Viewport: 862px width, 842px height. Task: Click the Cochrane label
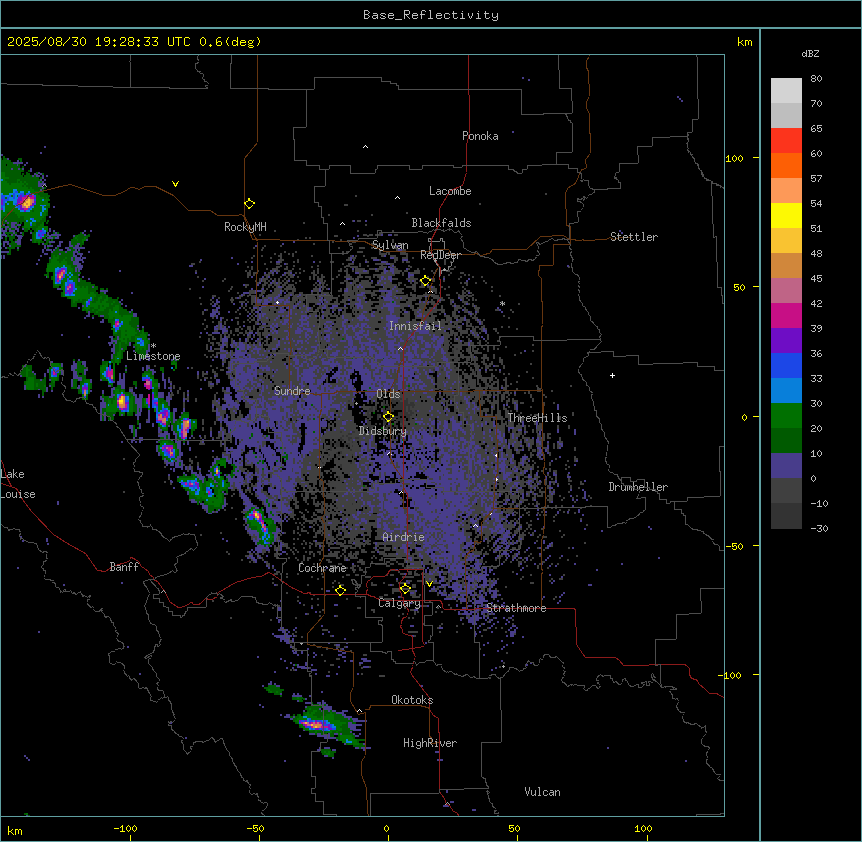pyautogui.click(x=322, y=568)
